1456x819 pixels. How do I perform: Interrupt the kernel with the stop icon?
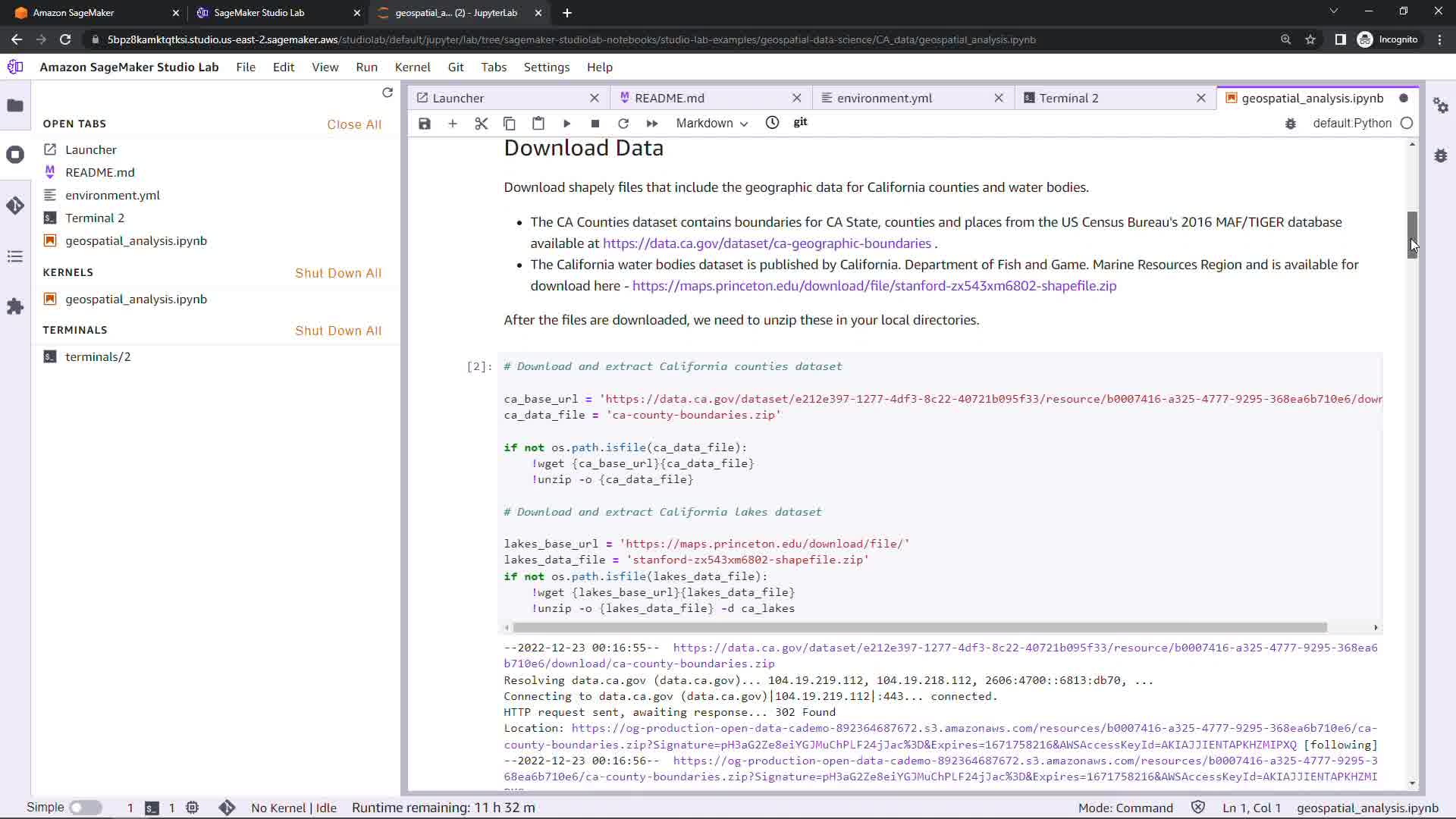(x=595, y=124)
